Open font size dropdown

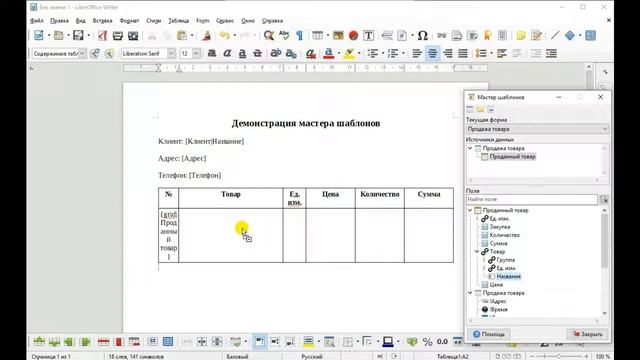point(196,53)
